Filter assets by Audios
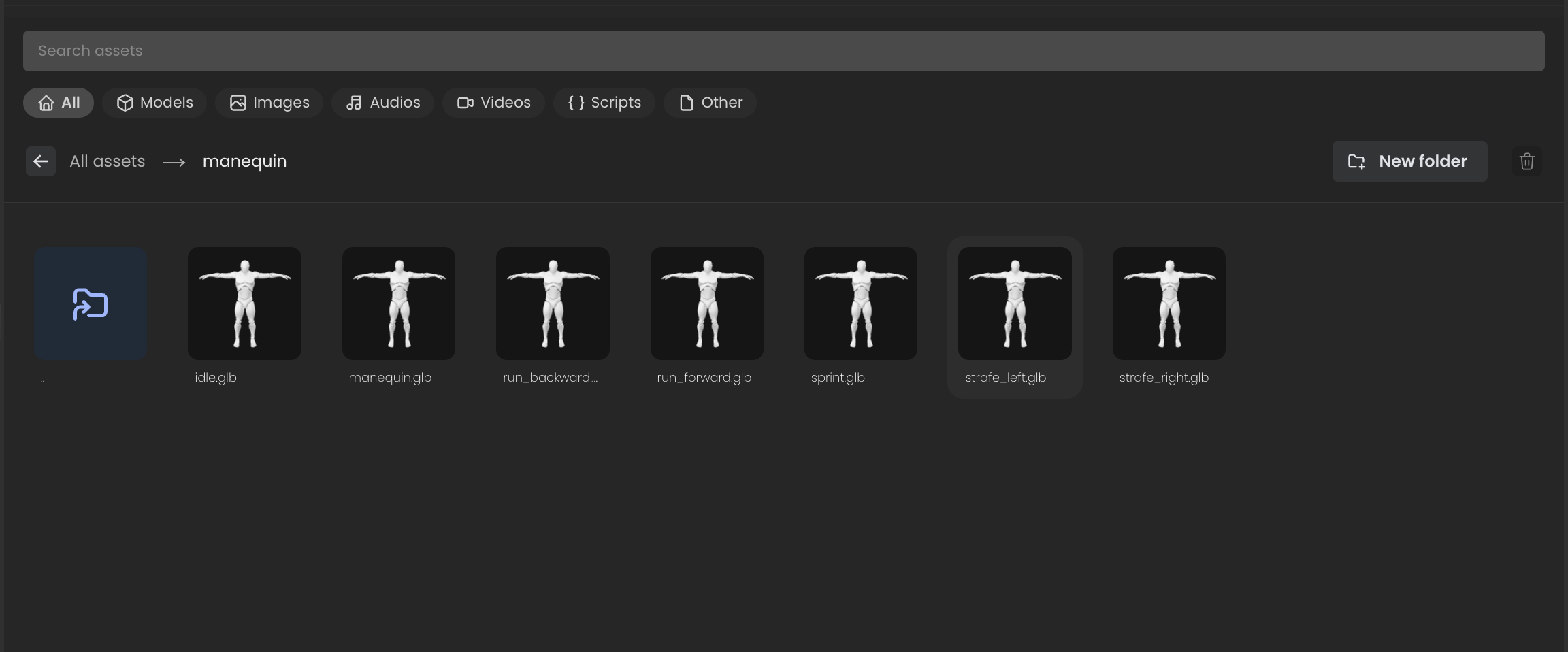 click(x=382, y=103)
